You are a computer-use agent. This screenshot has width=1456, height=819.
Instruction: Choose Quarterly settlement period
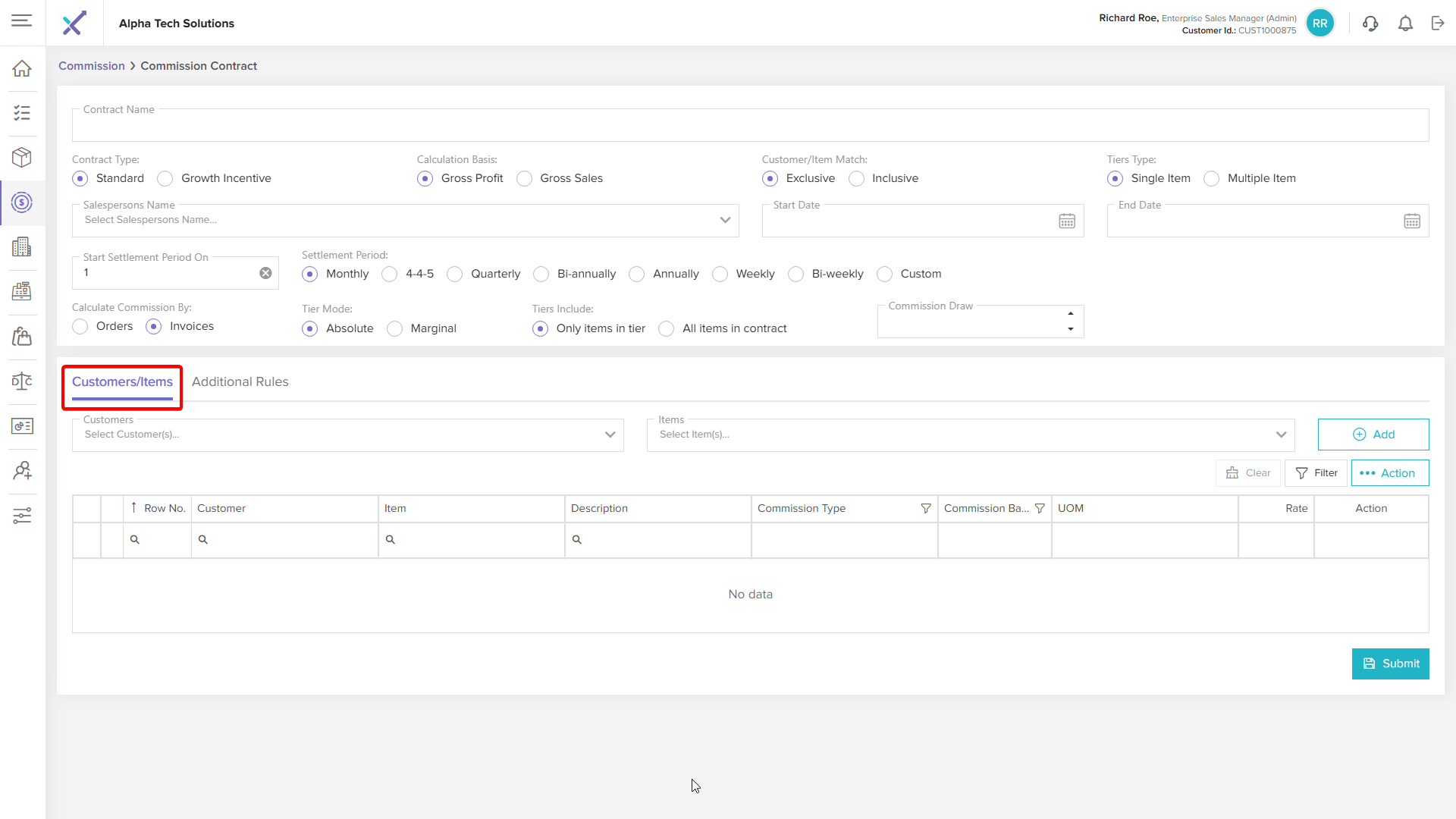tap(455, 274)
